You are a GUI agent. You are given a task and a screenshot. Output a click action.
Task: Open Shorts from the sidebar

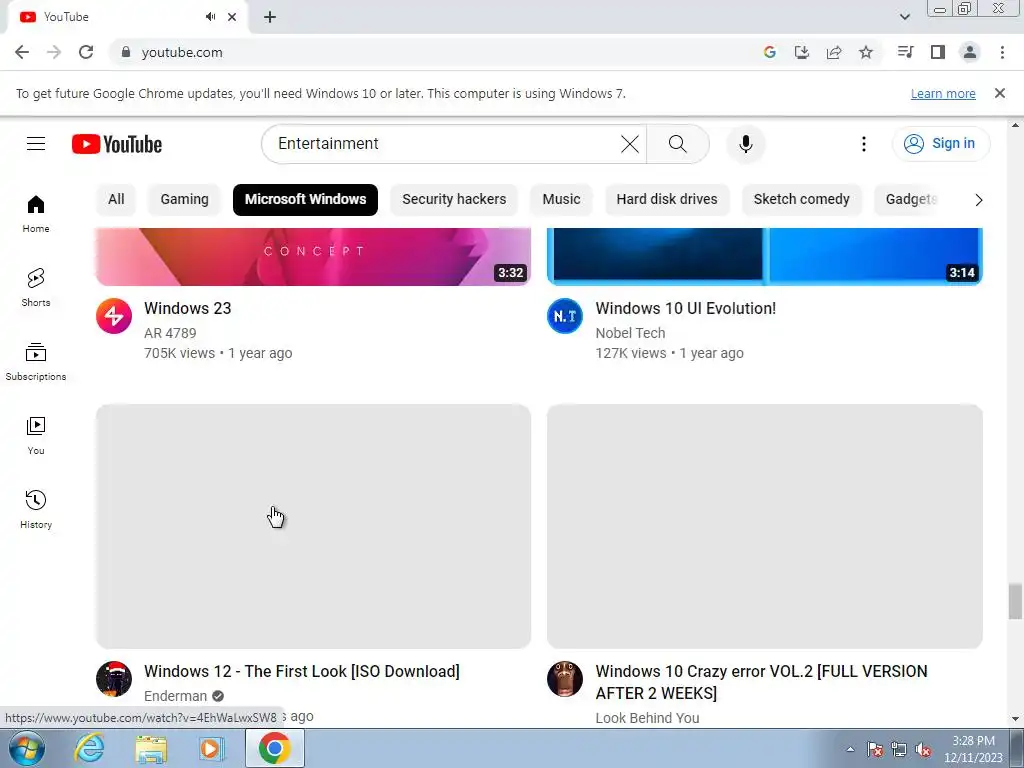[36, 287]
